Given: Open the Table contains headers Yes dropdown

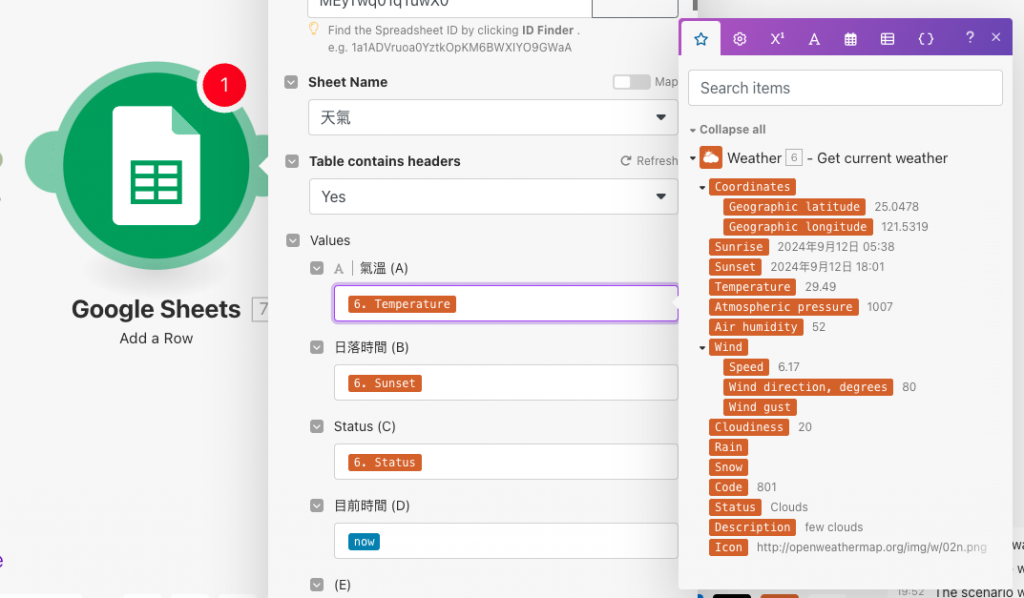Looking at the screenshot, I should tap(493, 197).
